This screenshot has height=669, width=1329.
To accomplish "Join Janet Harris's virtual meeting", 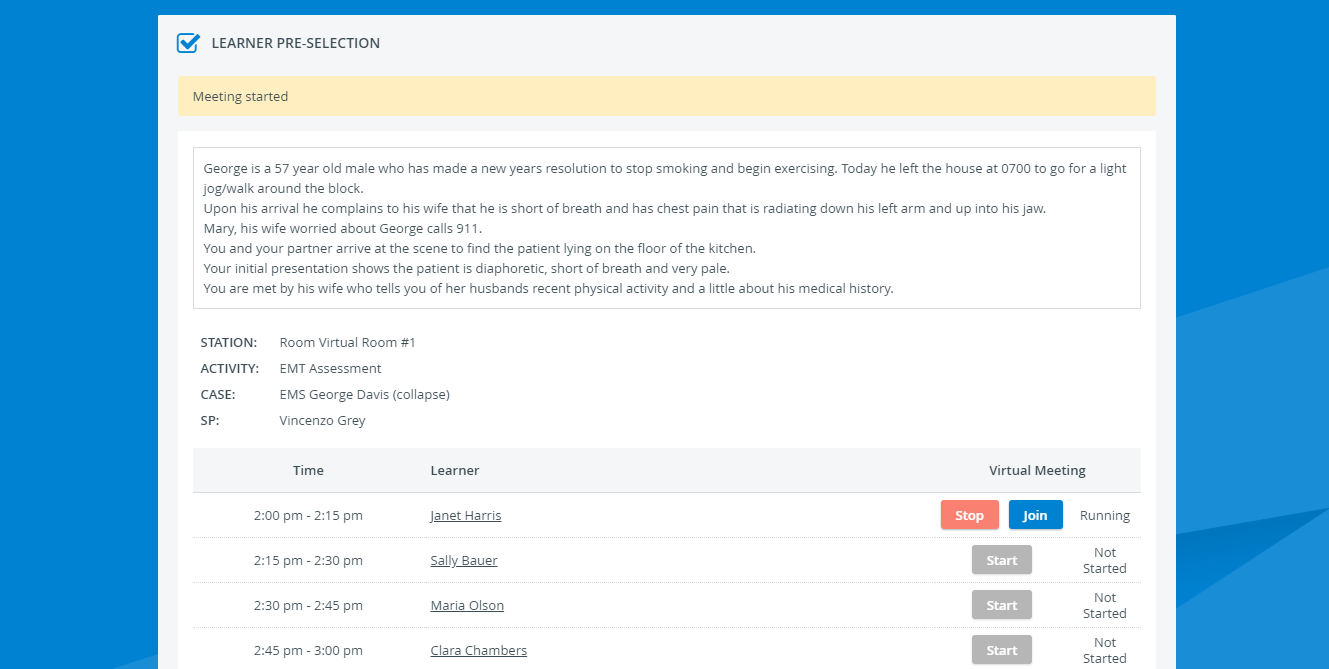I will 1035,515.
